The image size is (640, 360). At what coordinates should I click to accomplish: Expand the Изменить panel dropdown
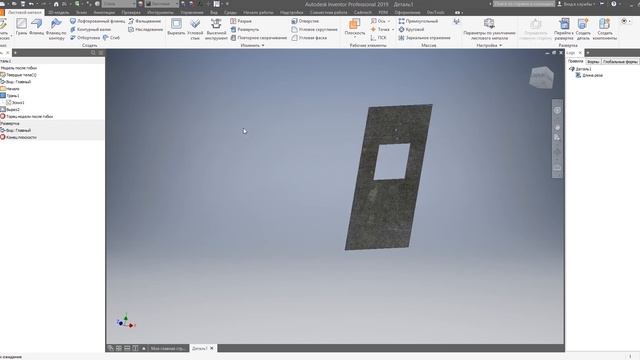pyautogui.click(x=262, y=45)
